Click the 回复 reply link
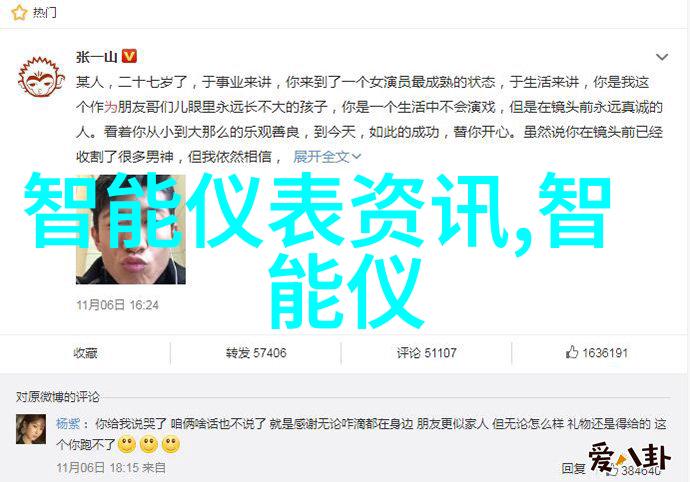 (573, 468)
